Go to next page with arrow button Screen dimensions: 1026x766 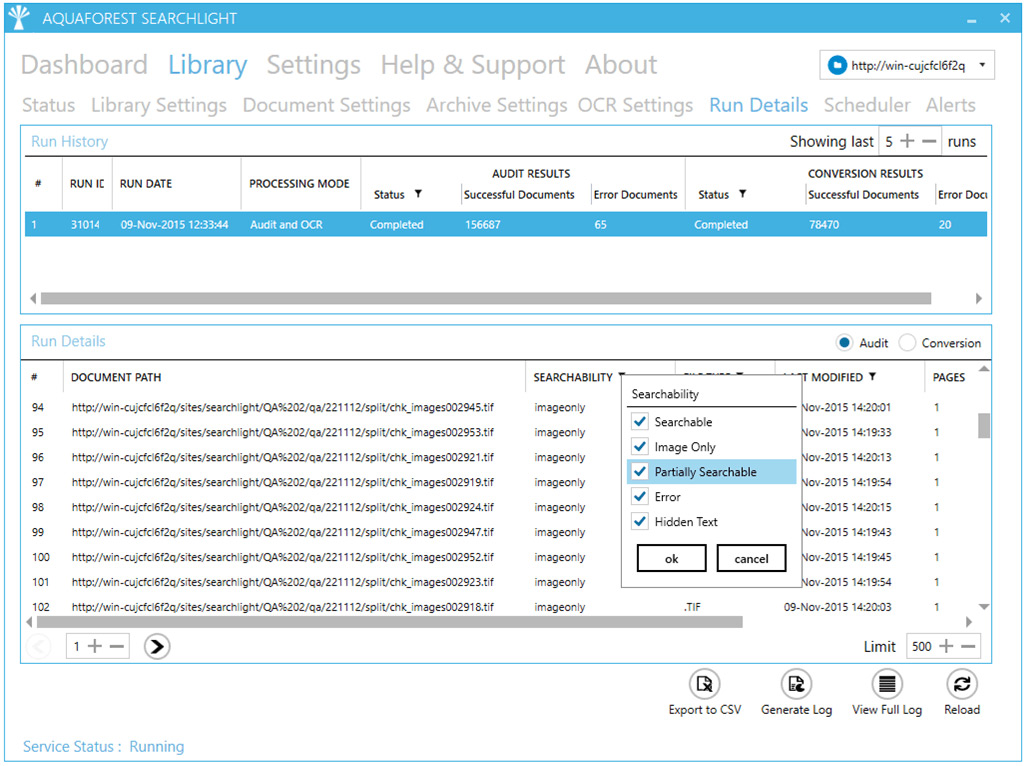click(157, 646)
